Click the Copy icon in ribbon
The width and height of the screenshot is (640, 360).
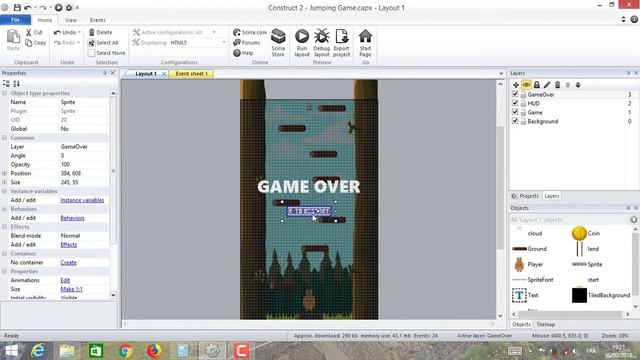click(29, 43)
